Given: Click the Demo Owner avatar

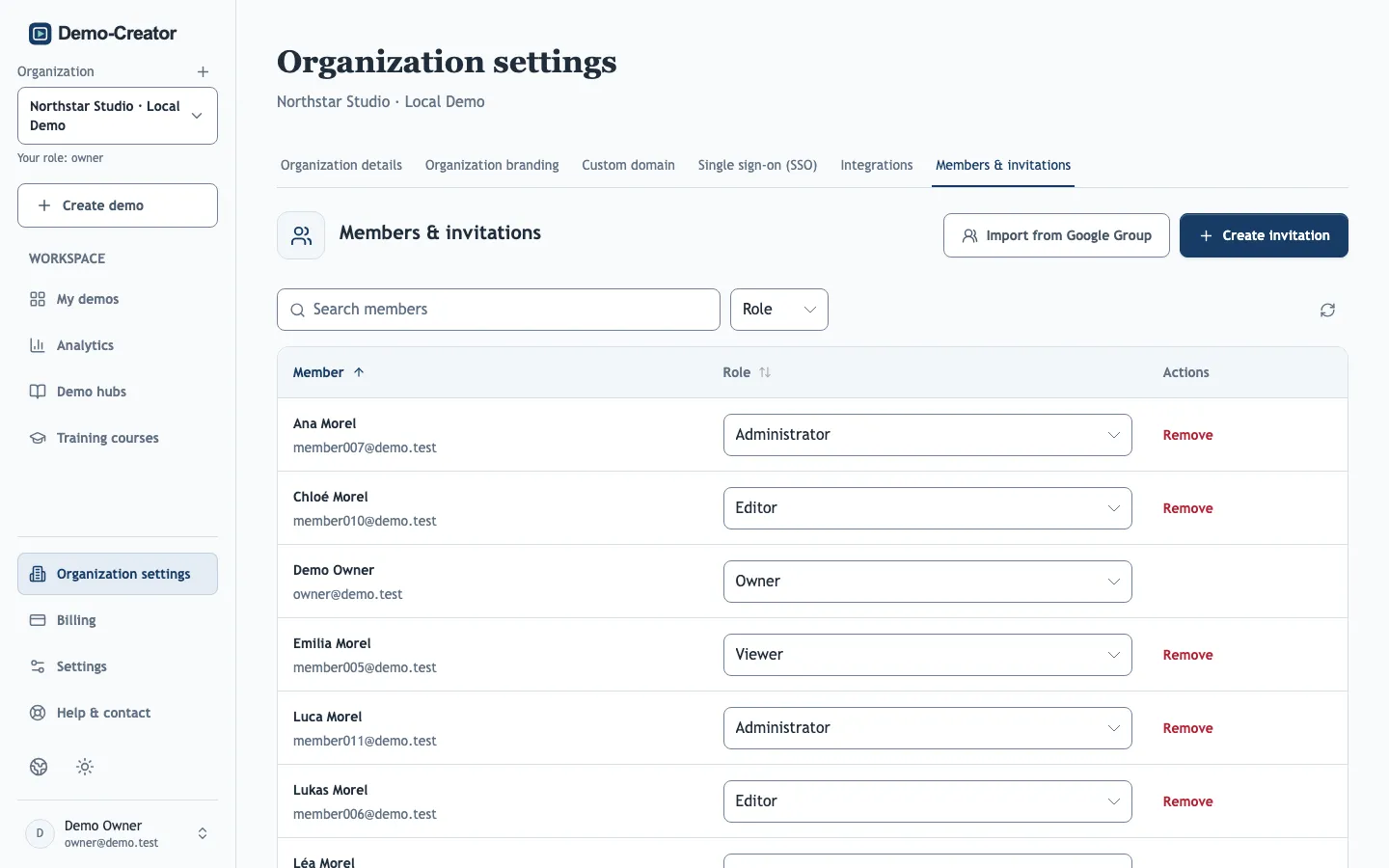Looking at the screenshot, I should [x=40, y=833].
